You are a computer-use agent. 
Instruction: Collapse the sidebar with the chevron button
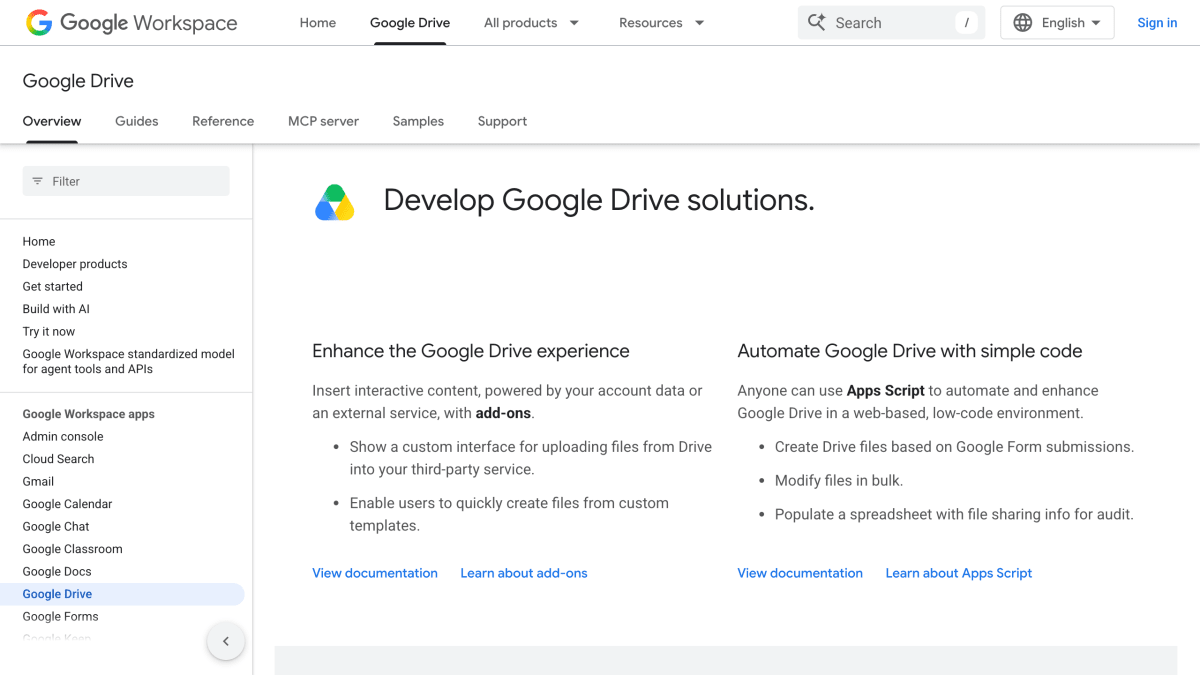pyautogui.click(x=226, y=641)
